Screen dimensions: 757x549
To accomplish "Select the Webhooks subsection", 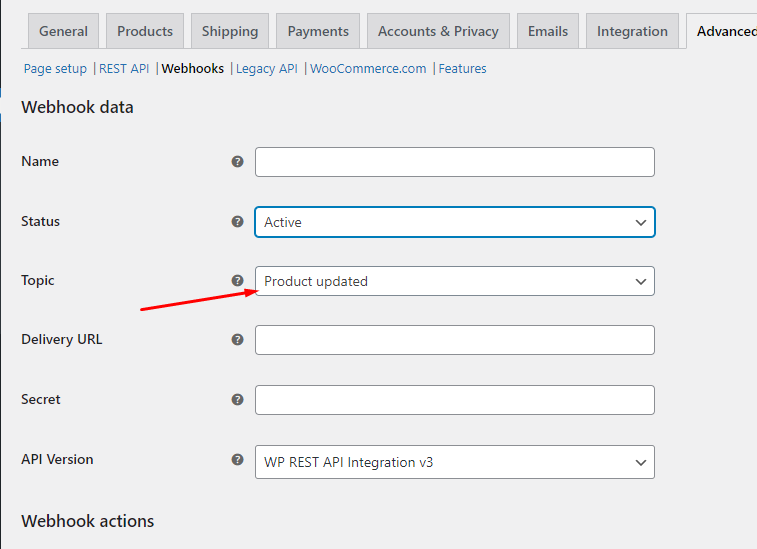I will [193, 69].
